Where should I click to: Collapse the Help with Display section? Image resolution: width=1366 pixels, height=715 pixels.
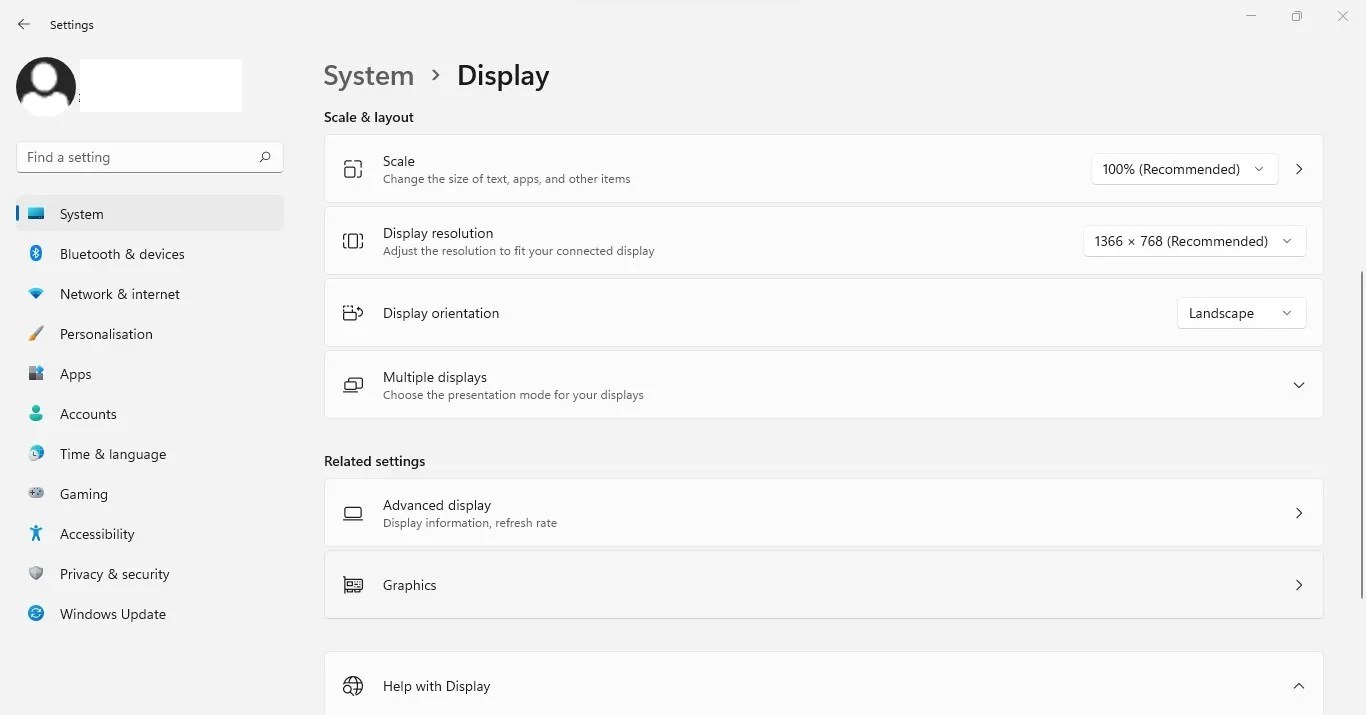click(1299, 686)
